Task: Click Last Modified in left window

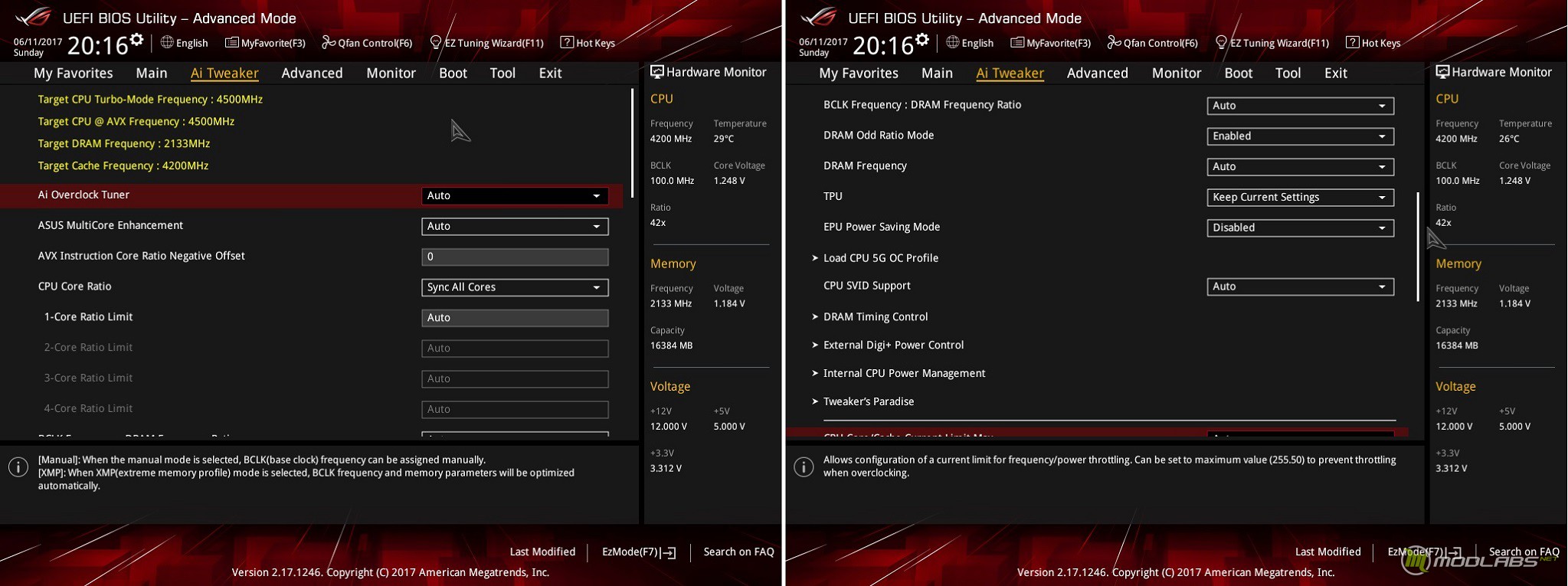Action: pyautogui.click(x=542, y=552)
